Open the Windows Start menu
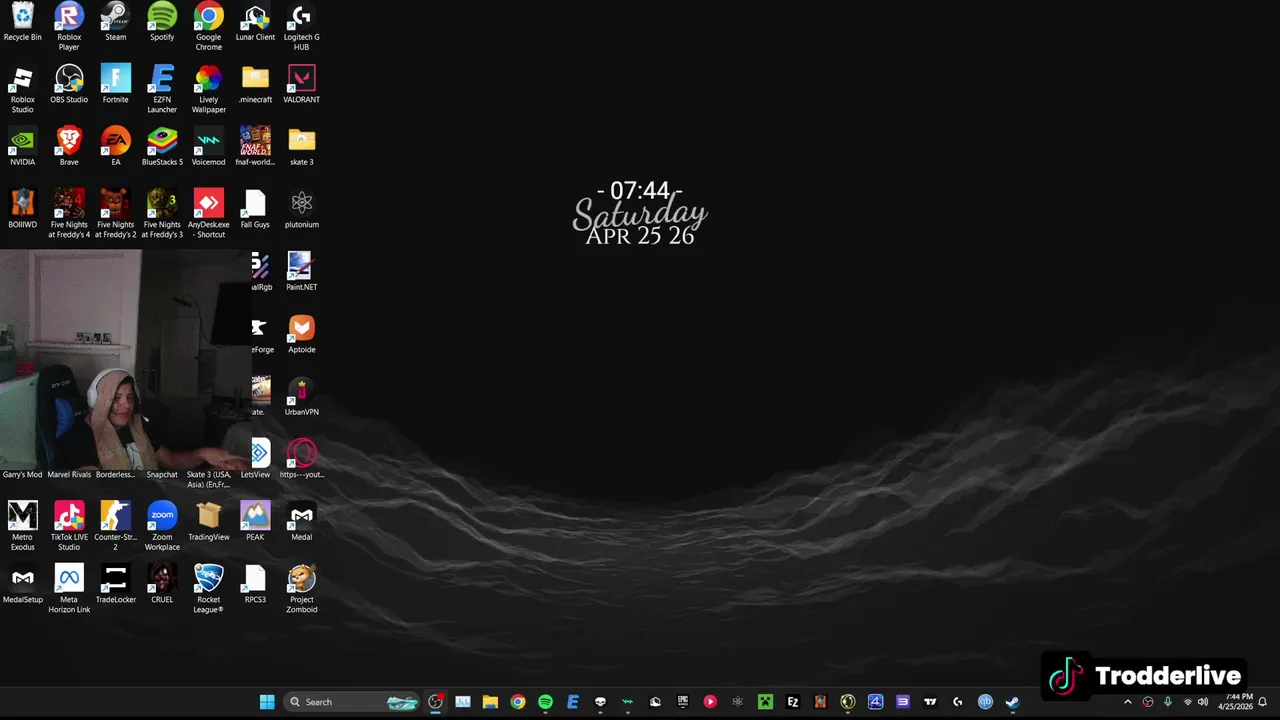 coord(267,702)
